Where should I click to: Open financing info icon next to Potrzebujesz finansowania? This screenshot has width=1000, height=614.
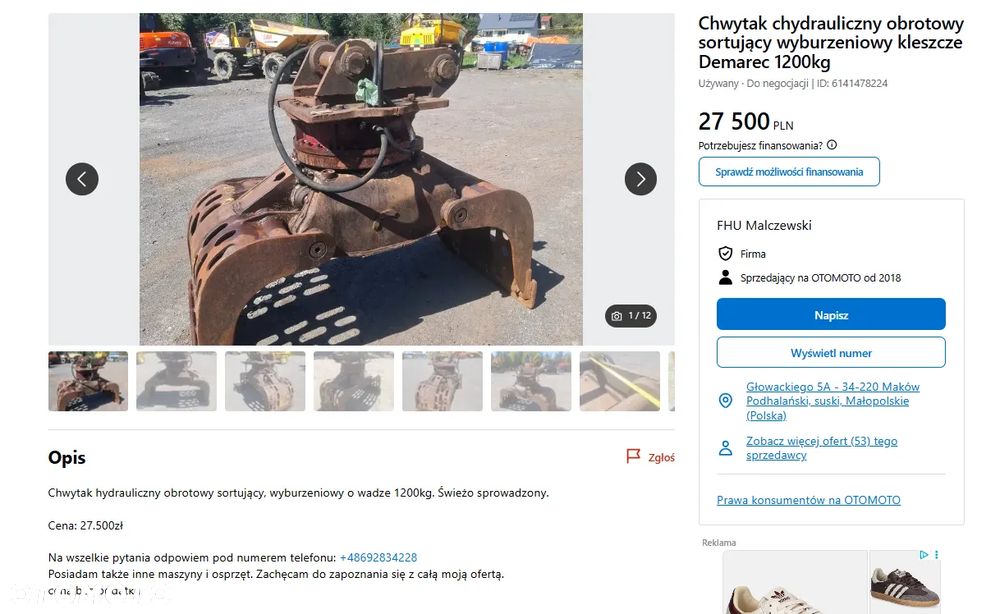tap(832, 145)
